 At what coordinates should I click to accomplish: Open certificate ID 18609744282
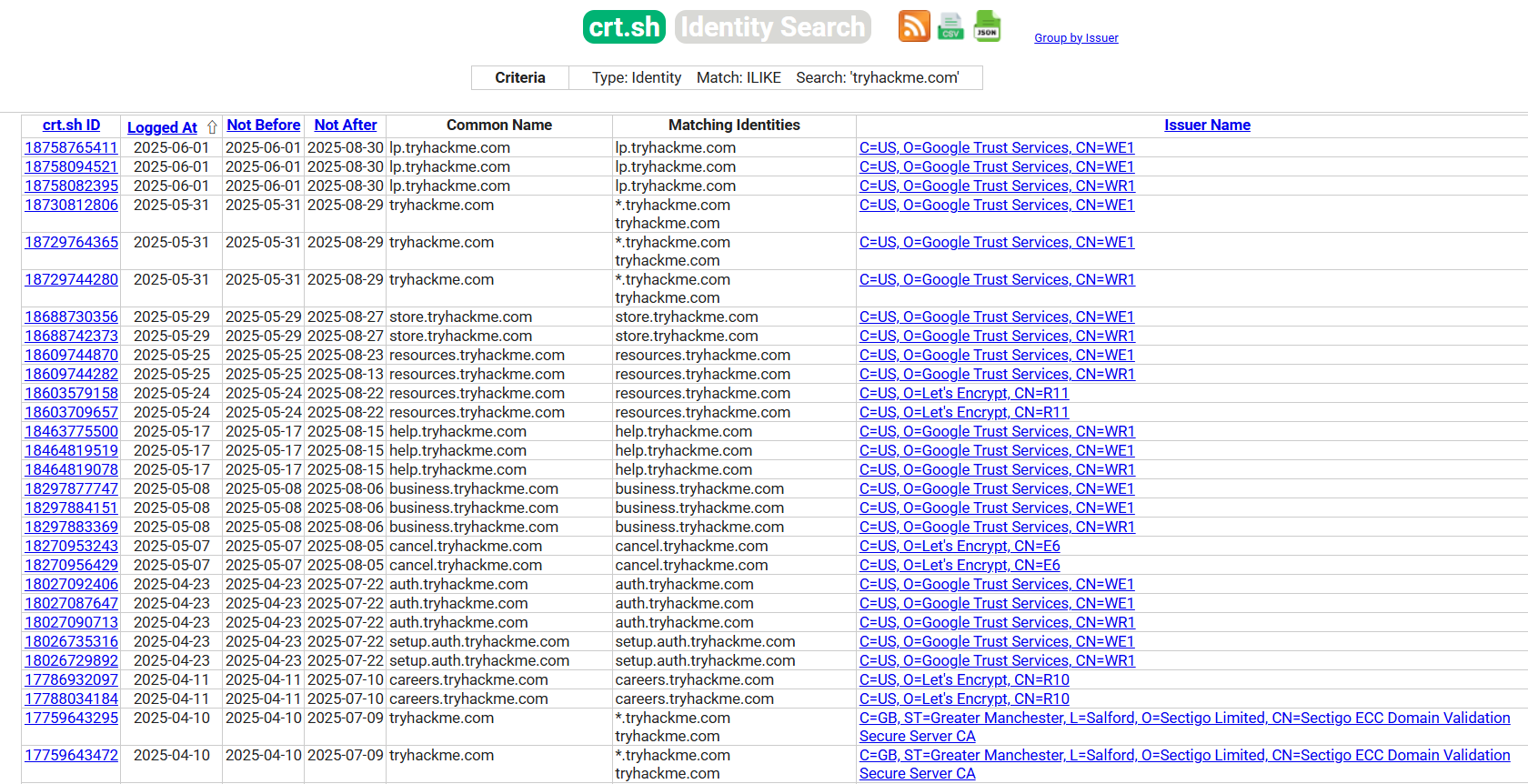tap(71, 374)
